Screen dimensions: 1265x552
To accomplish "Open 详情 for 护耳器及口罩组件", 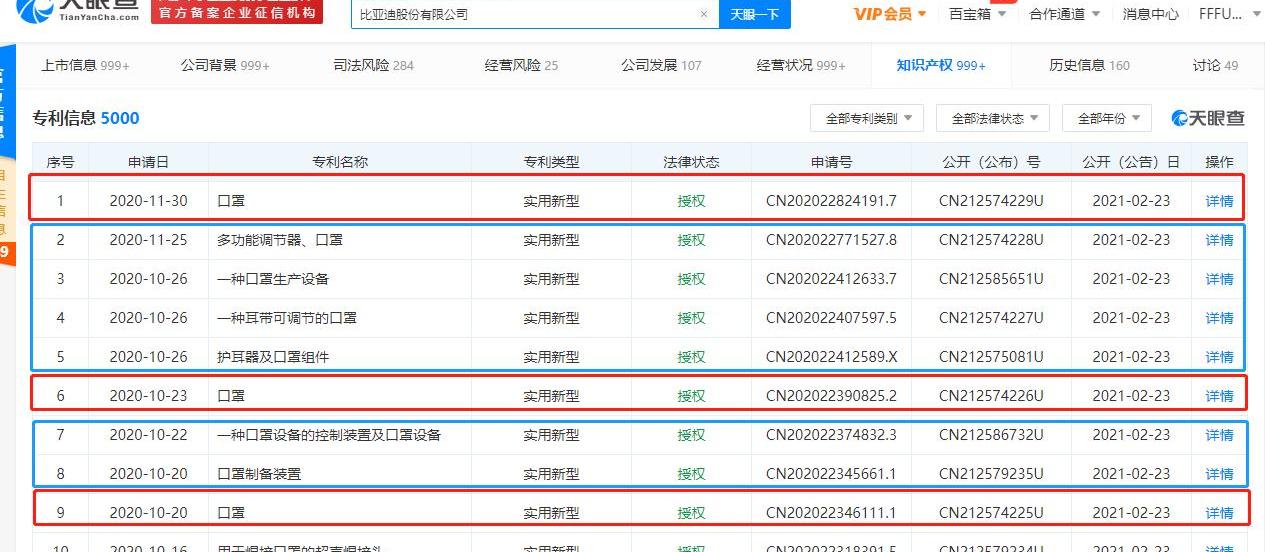I will [x=1219, y=357].
